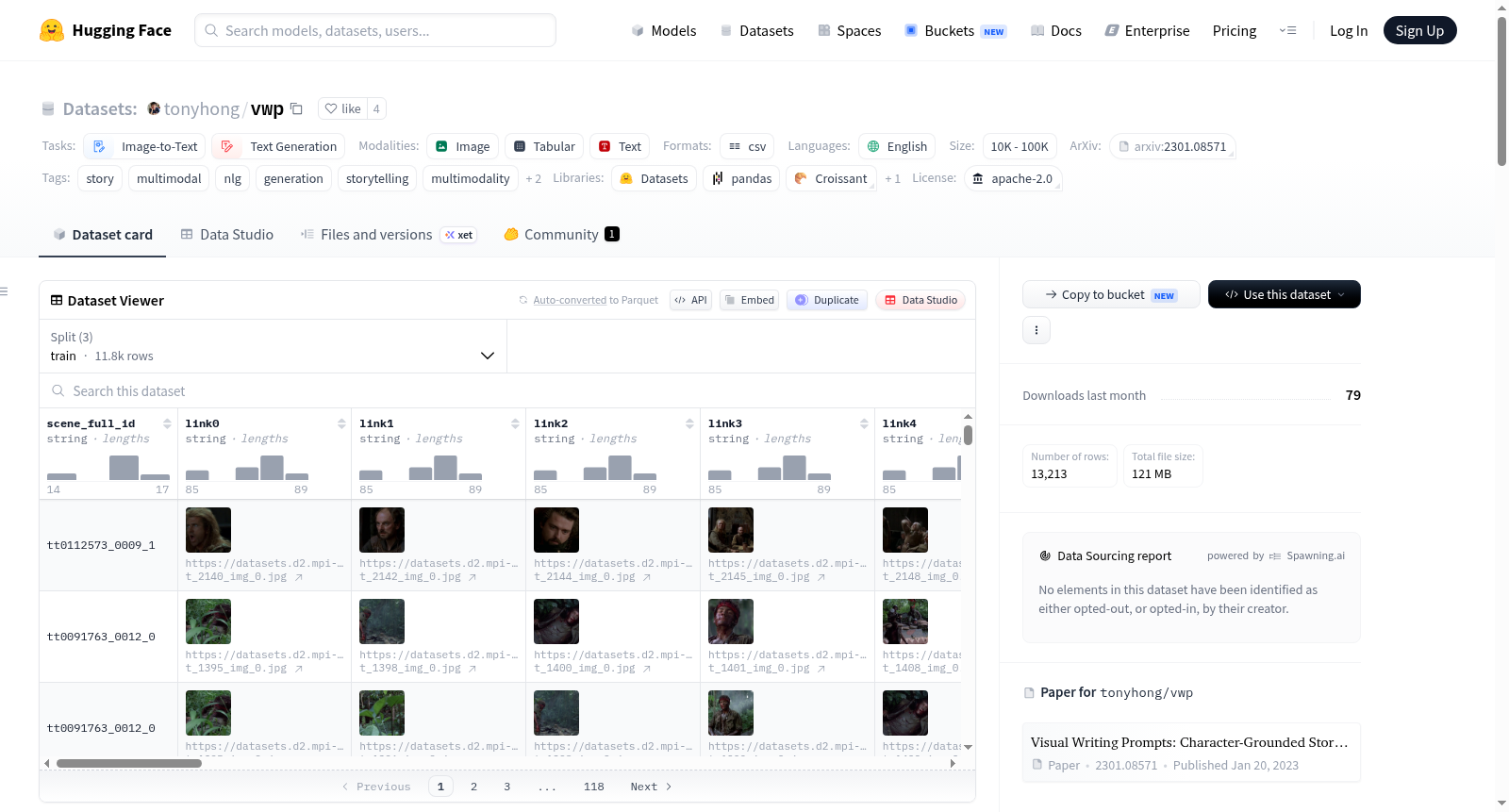The height and width of the screenshot is (812, 1509).
Task: Expand the +1 more libraries
Action: point(892,178)
